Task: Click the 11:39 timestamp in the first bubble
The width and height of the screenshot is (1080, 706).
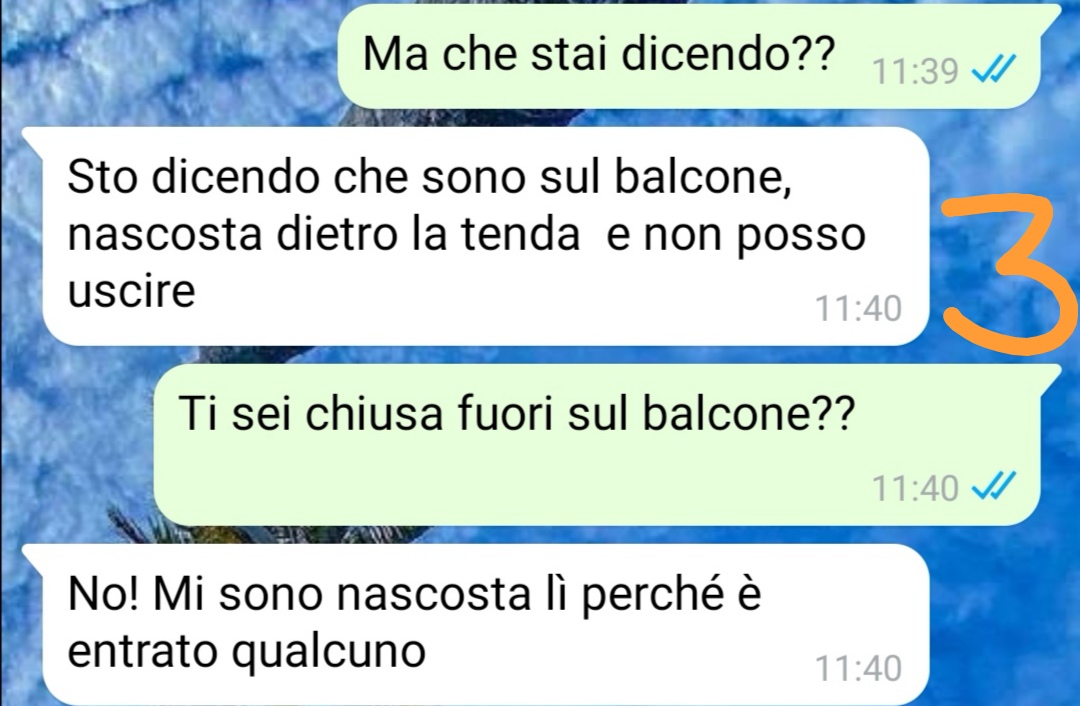Action: tap(915, 70)
